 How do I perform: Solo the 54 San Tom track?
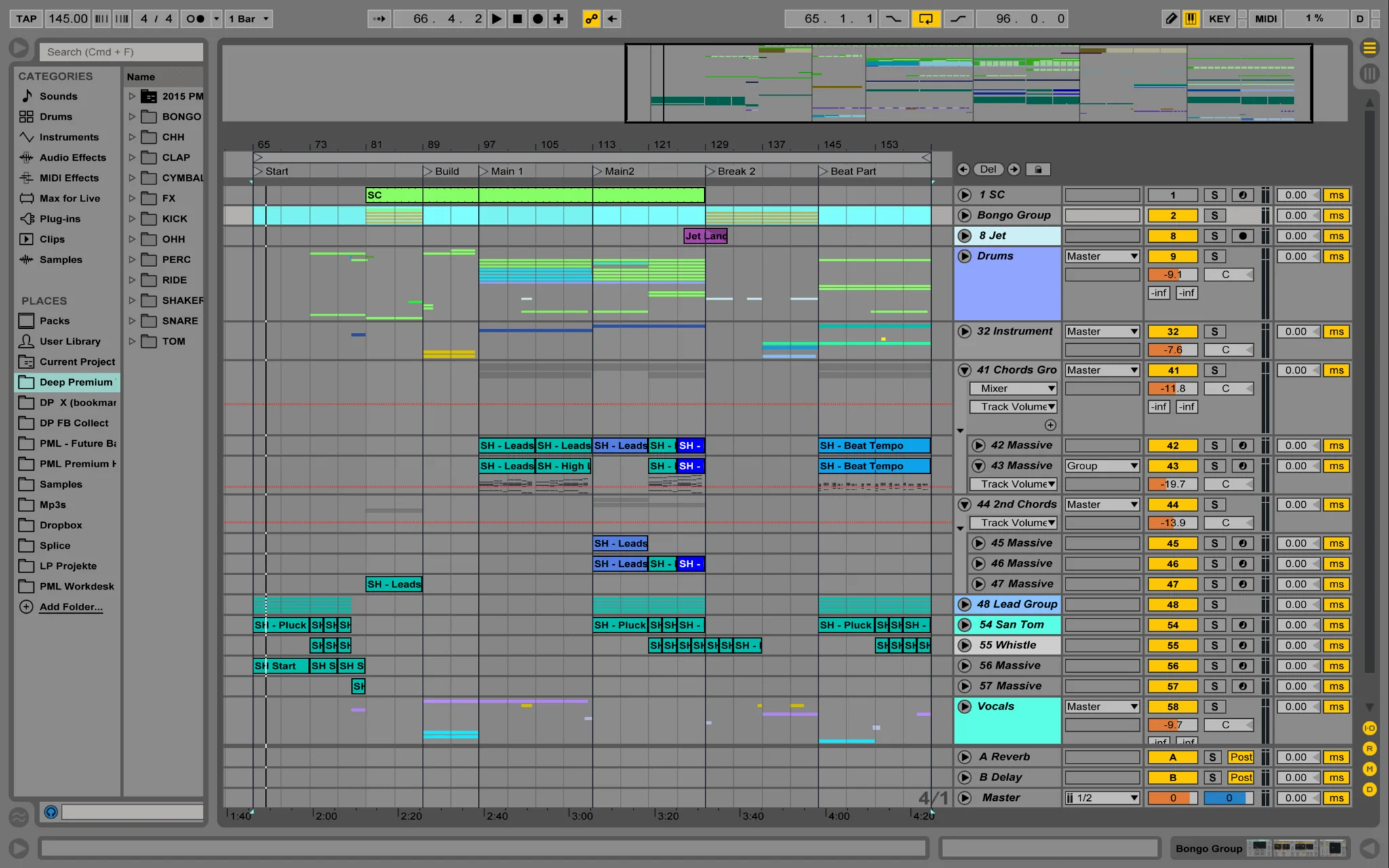(x=1214, y=625)
